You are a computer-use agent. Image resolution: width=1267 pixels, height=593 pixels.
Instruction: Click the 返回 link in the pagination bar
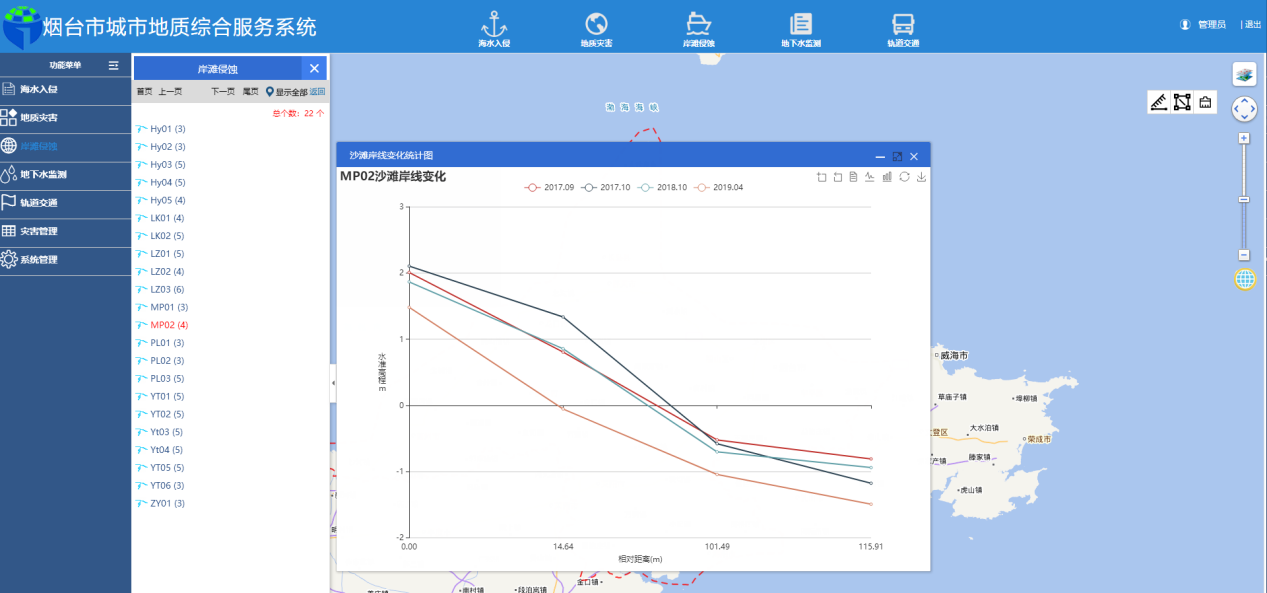click(318, 91)
